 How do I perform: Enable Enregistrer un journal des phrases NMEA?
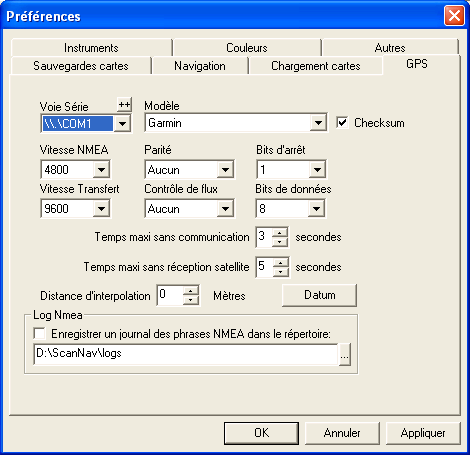pos(39,333)
